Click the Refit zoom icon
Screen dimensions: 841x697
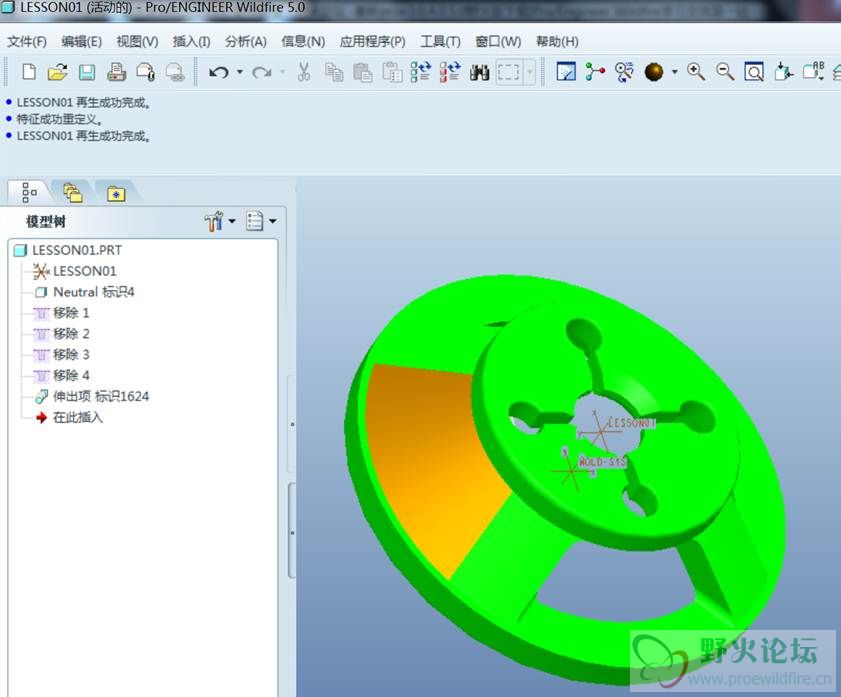pyautogui.click(x=754, y=72)
